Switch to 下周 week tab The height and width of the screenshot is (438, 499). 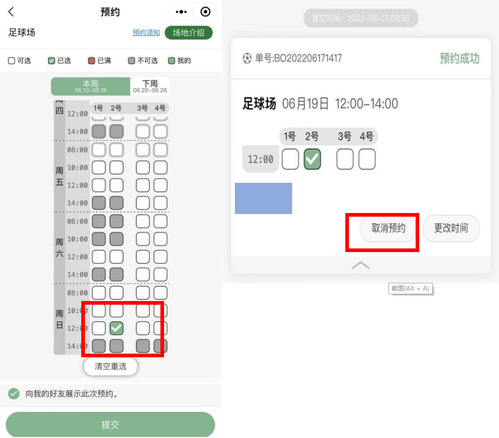coord(150,86)
